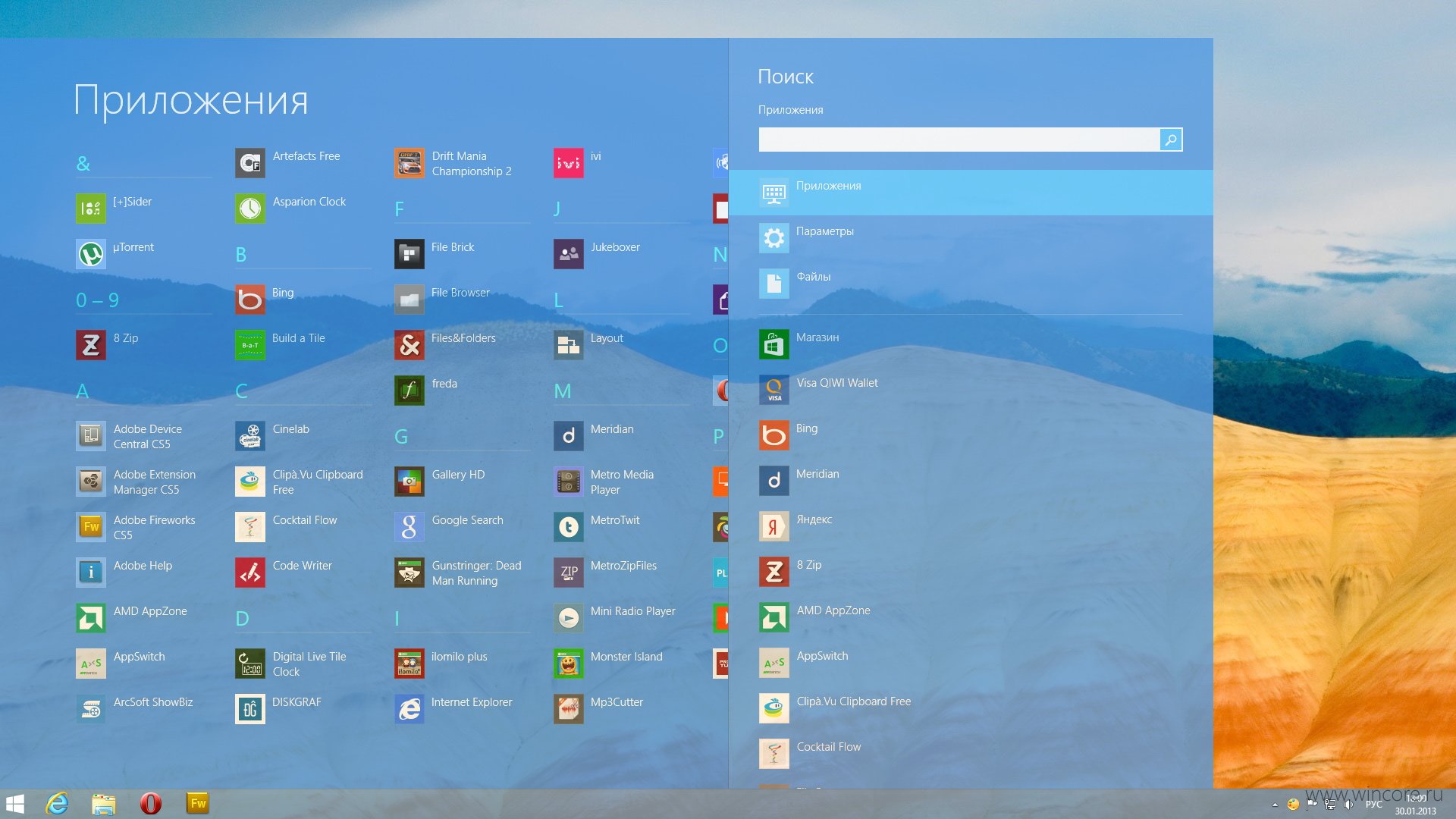The width and height of the screenshot is (1456, 819).
Task: Search within Яндекс in search pane
Action: (971, 526)
